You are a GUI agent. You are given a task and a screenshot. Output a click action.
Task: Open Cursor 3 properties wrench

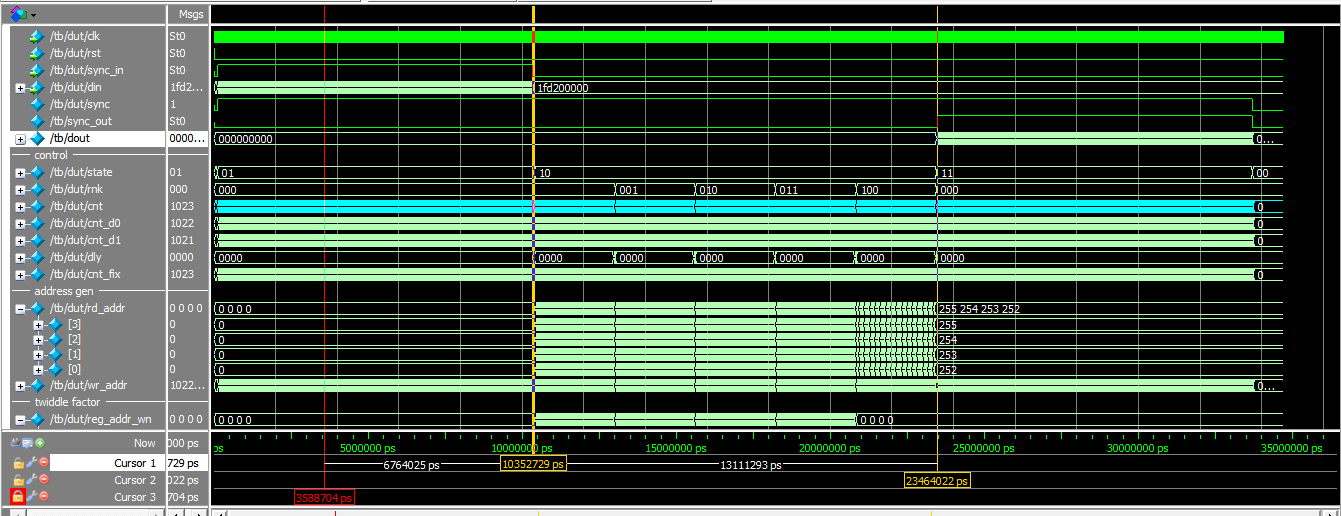(x=31, y=496)
